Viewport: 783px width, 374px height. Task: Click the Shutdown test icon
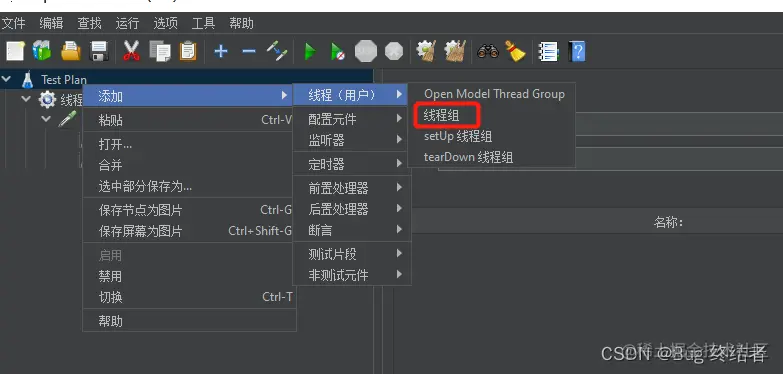pos(394,51)
